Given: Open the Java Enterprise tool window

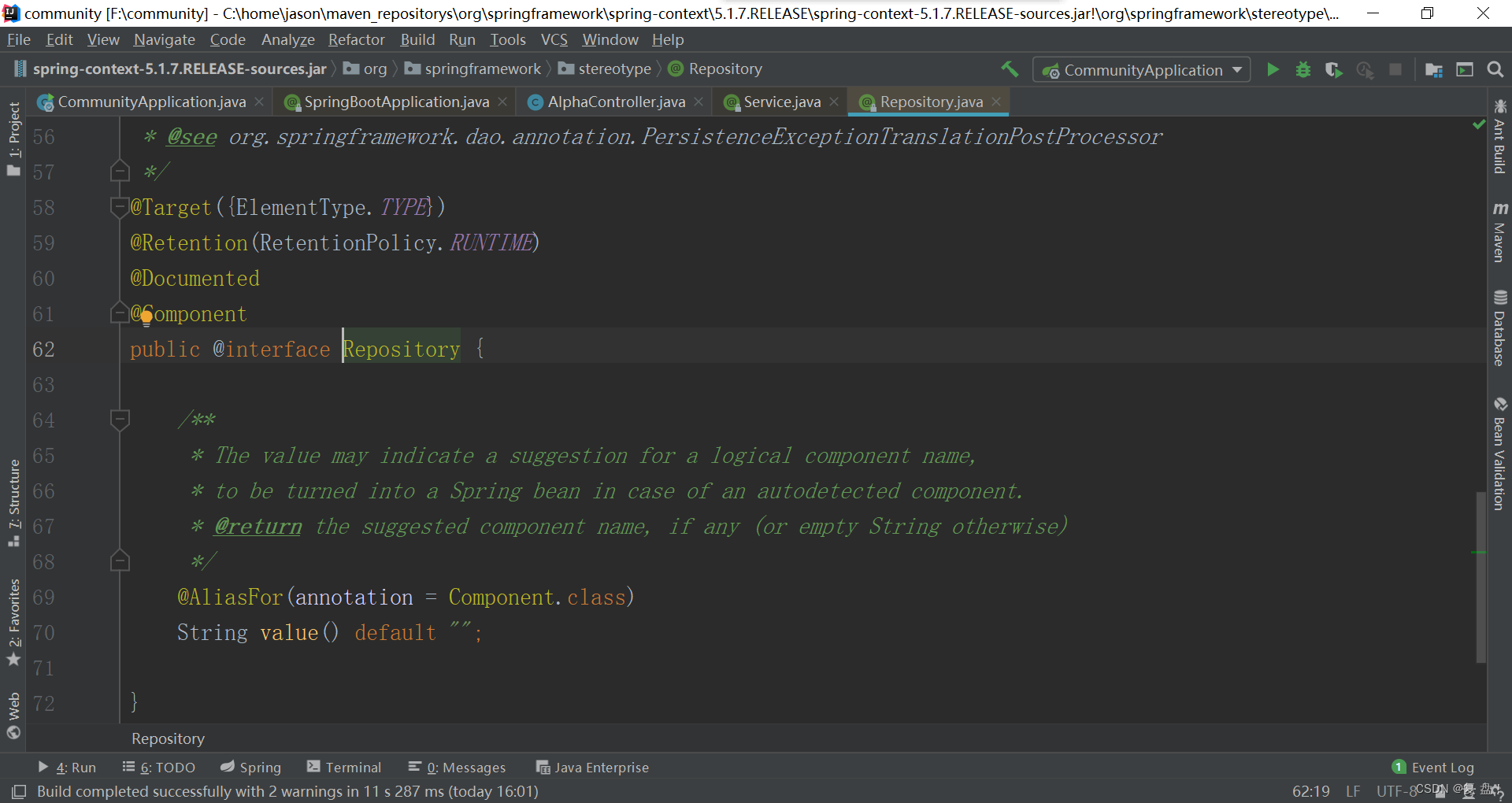Looking at the screenshot, I should [x=592, y=767].
